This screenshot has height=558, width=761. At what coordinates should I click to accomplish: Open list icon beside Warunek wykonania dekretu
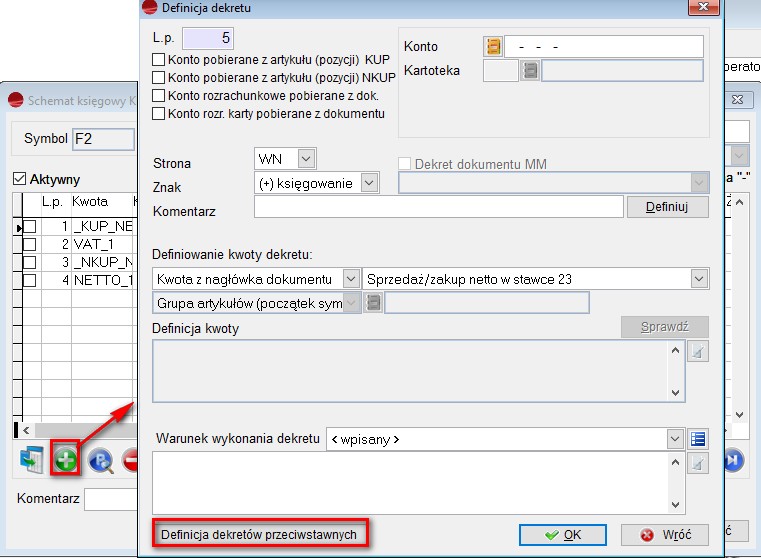pos(698,438)
